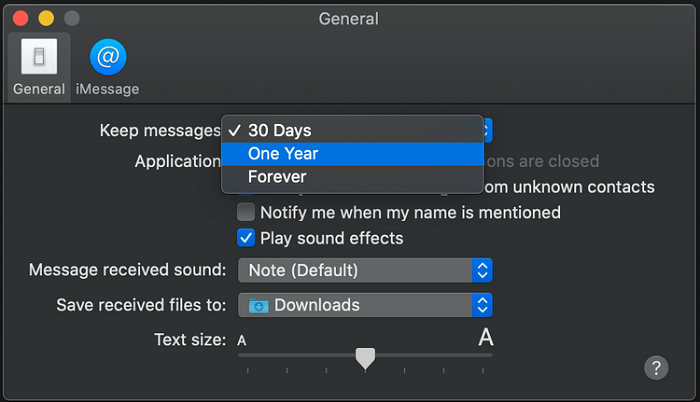Click the checkmark beside 30 Days
This screenshot has height=402, width=700.
pos(234,130)
